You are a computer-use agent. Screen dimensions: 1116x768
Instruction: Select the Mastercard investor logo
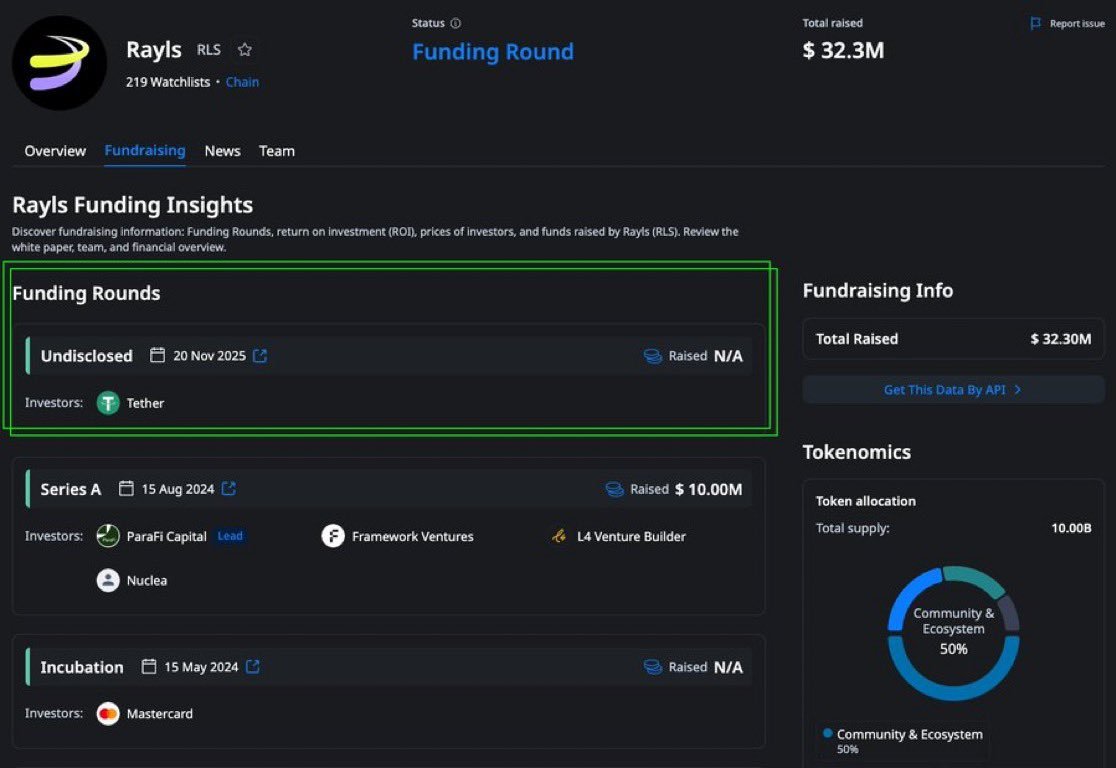(107, 713)
